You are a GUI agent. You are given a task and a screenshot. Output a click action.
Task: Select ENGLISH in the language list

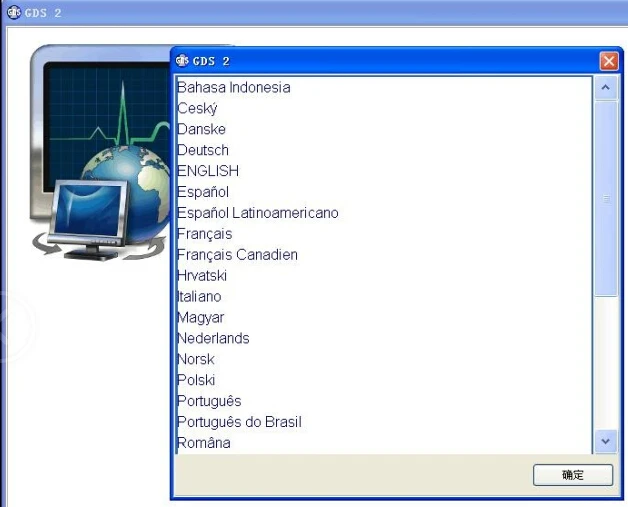[x=384, y=171]
